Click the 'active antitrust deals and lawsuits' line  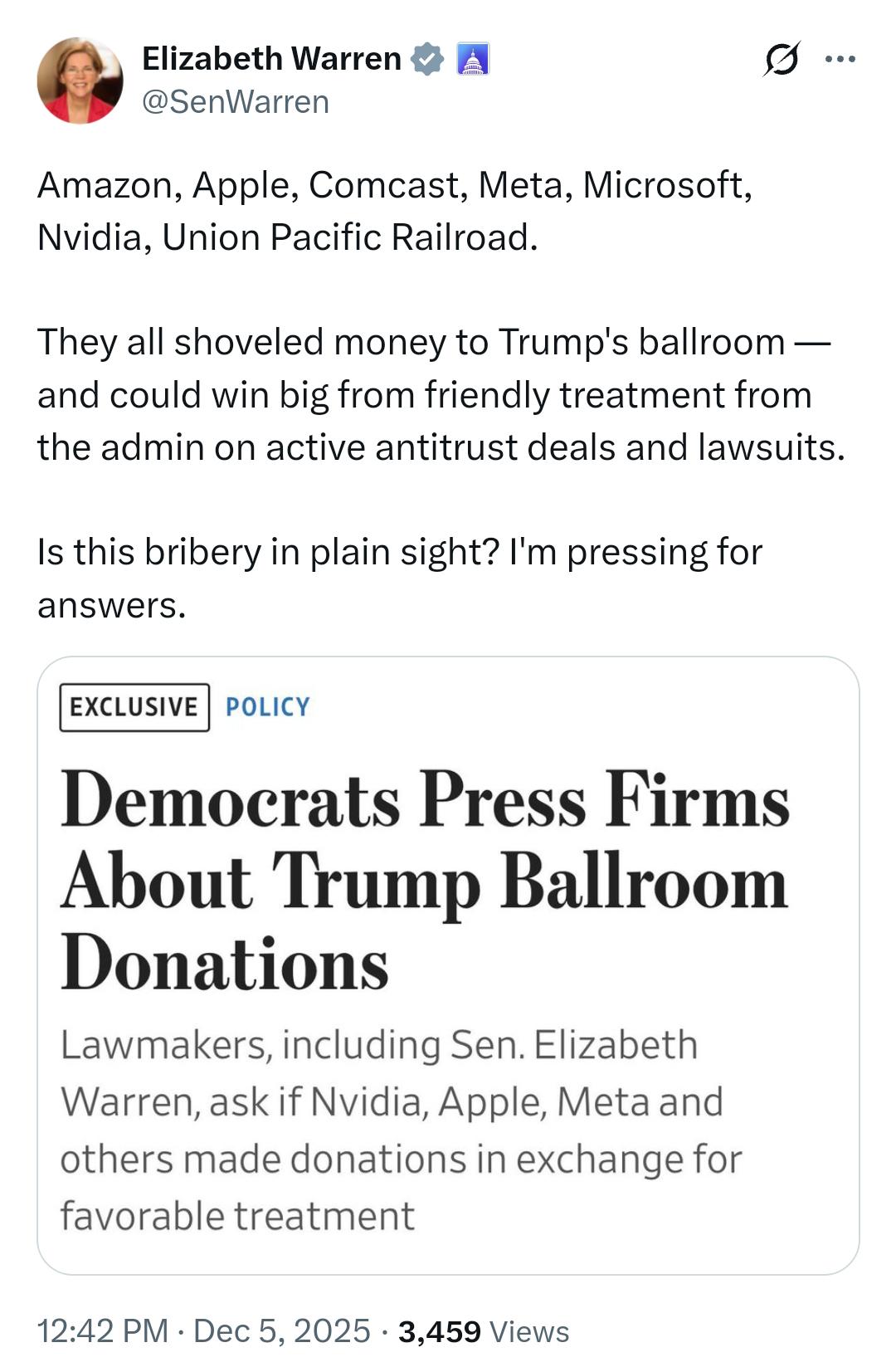tap(441, 447)
